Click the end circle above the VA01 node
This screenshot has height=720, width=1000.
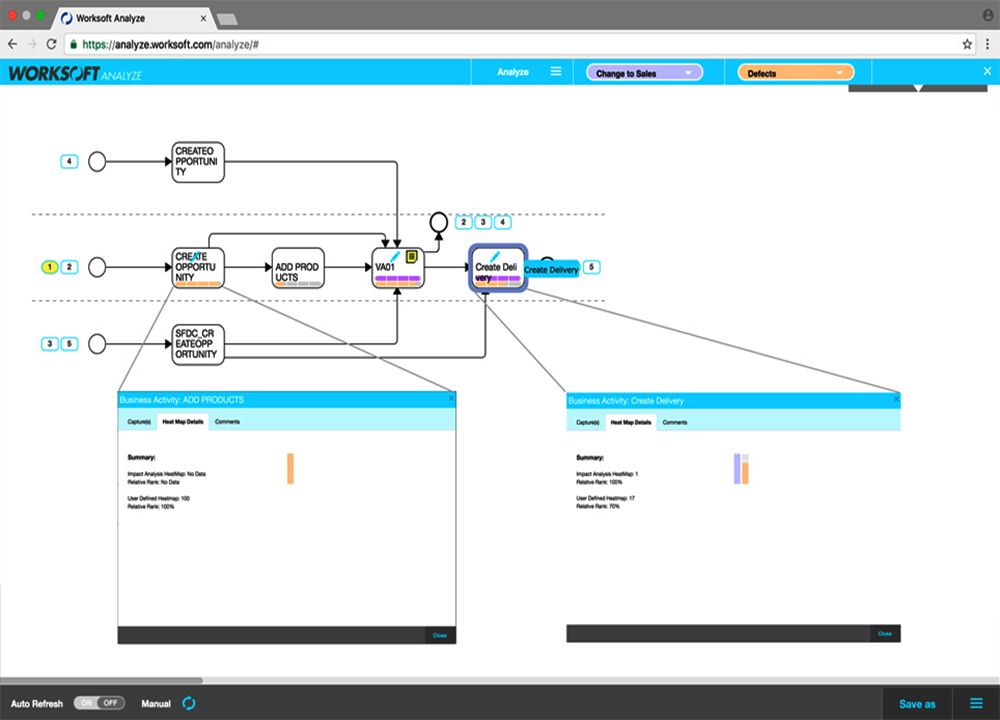point(439,222)
